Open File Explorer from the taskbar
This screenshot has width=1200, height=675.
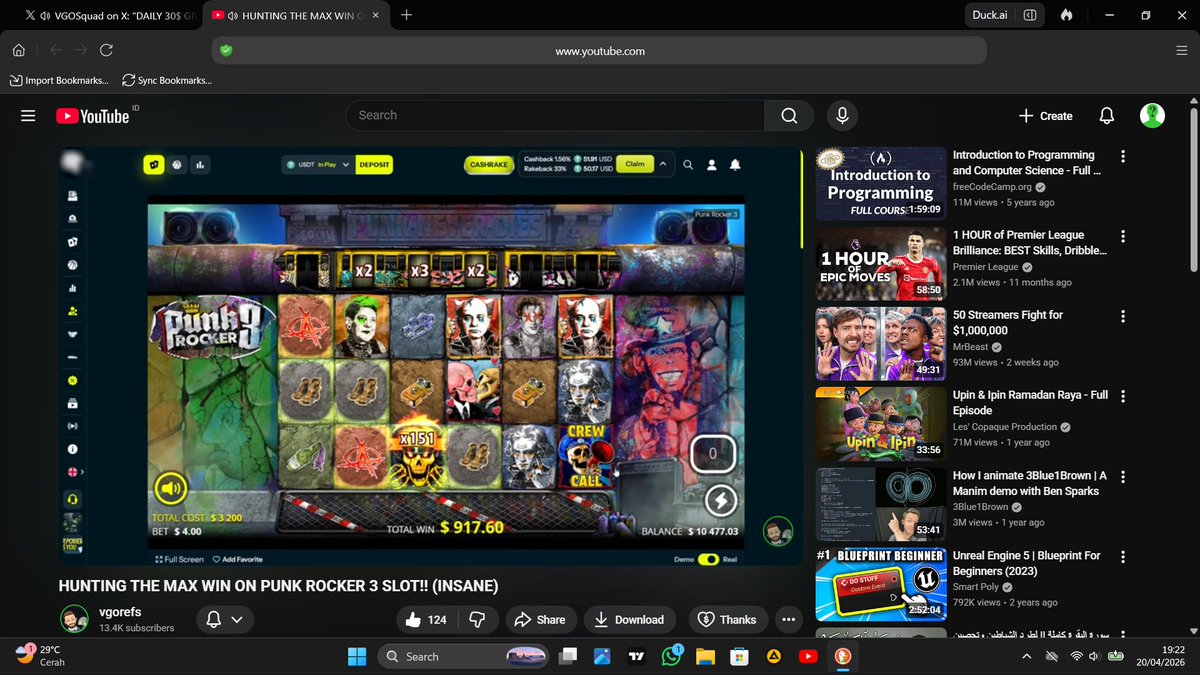point(705,656)
